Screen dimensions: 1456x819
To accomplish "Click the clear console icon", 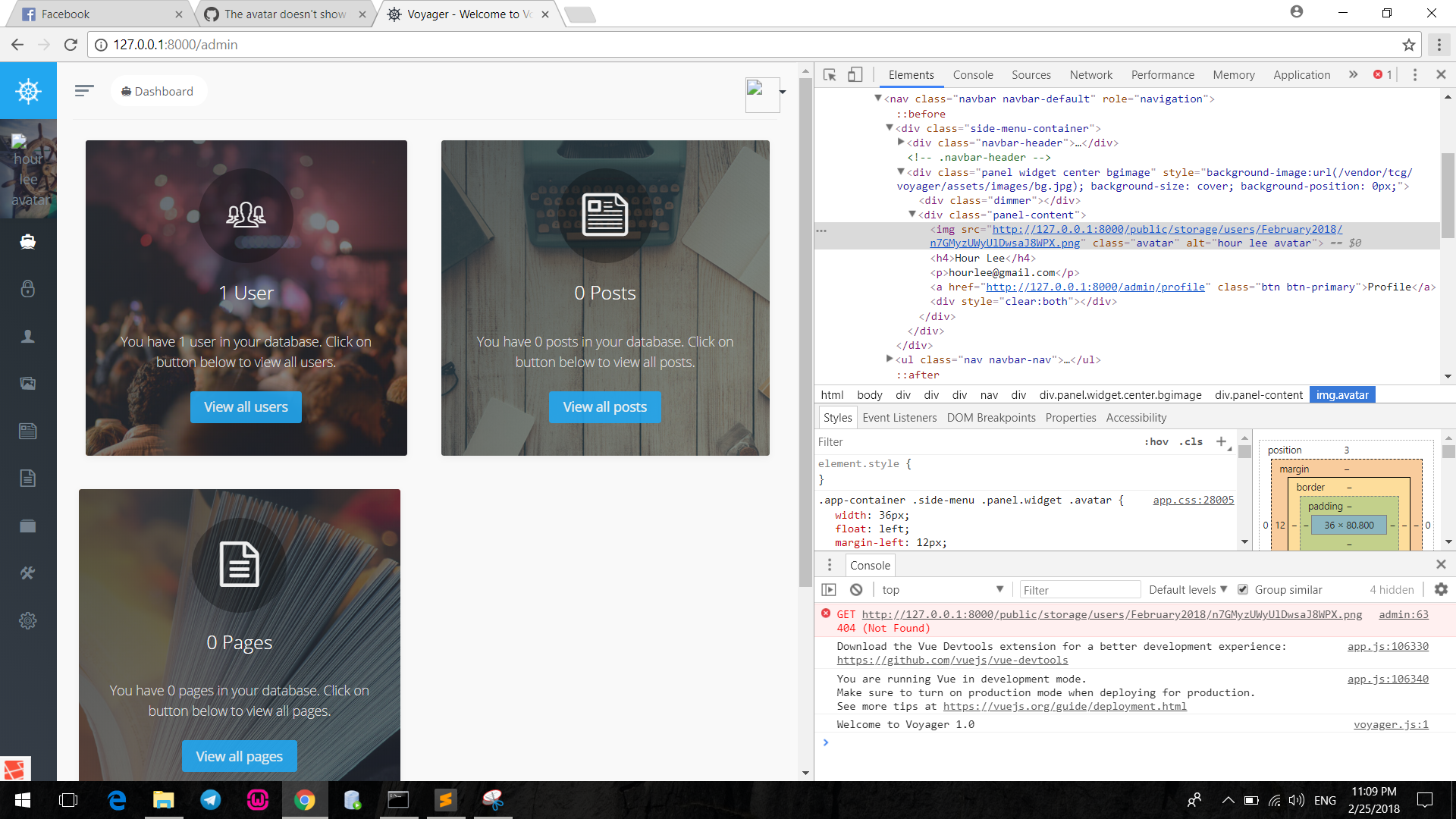I will tap(856, 589).
